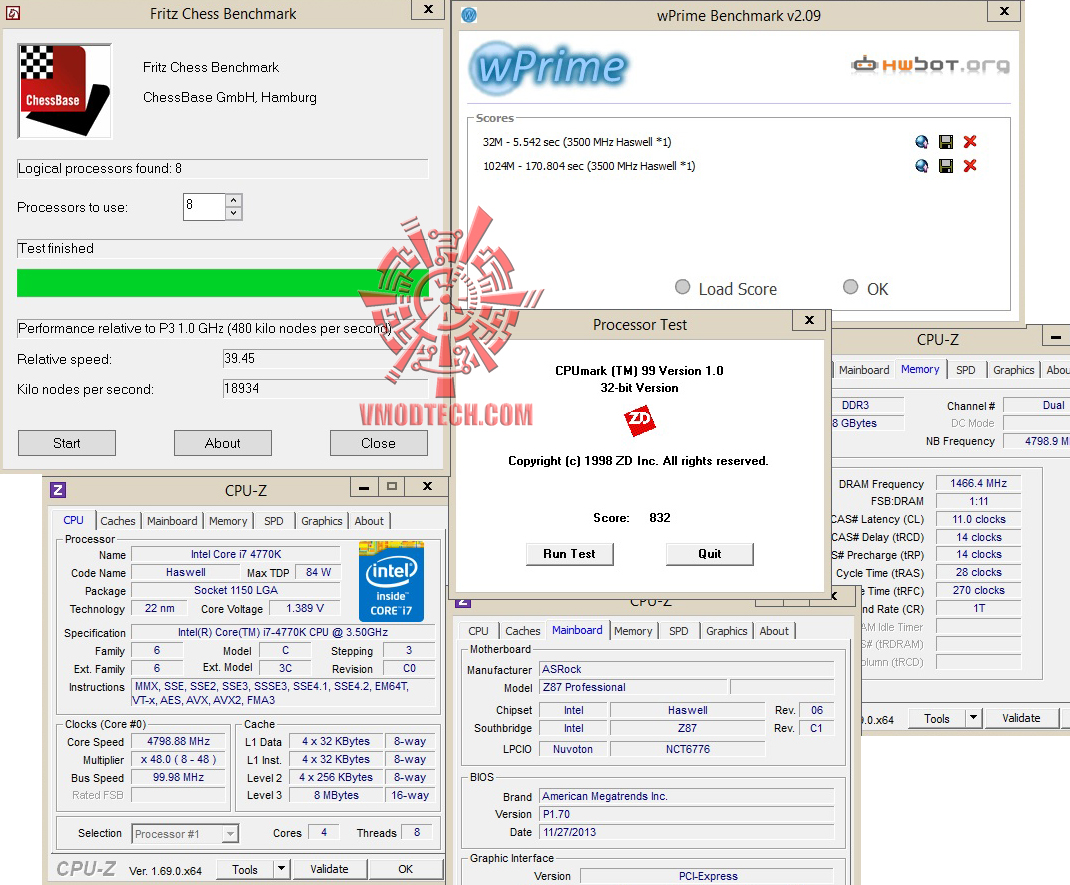Click Run Test in Processor Test
This screenshot has height=885, width=1070.
pyautogui.click(x=569, y=554)
